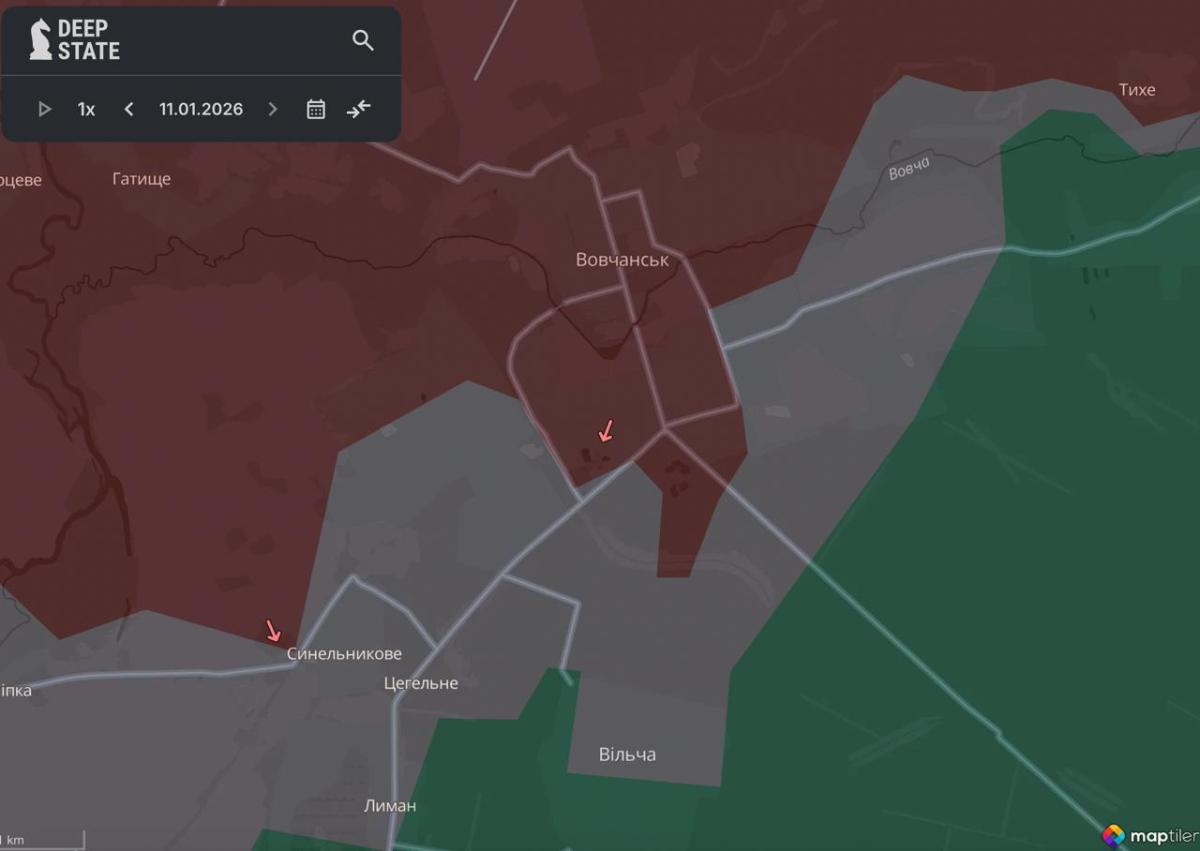
Task: Click the Тихе village label
Action: click(x=1136, y=90)
